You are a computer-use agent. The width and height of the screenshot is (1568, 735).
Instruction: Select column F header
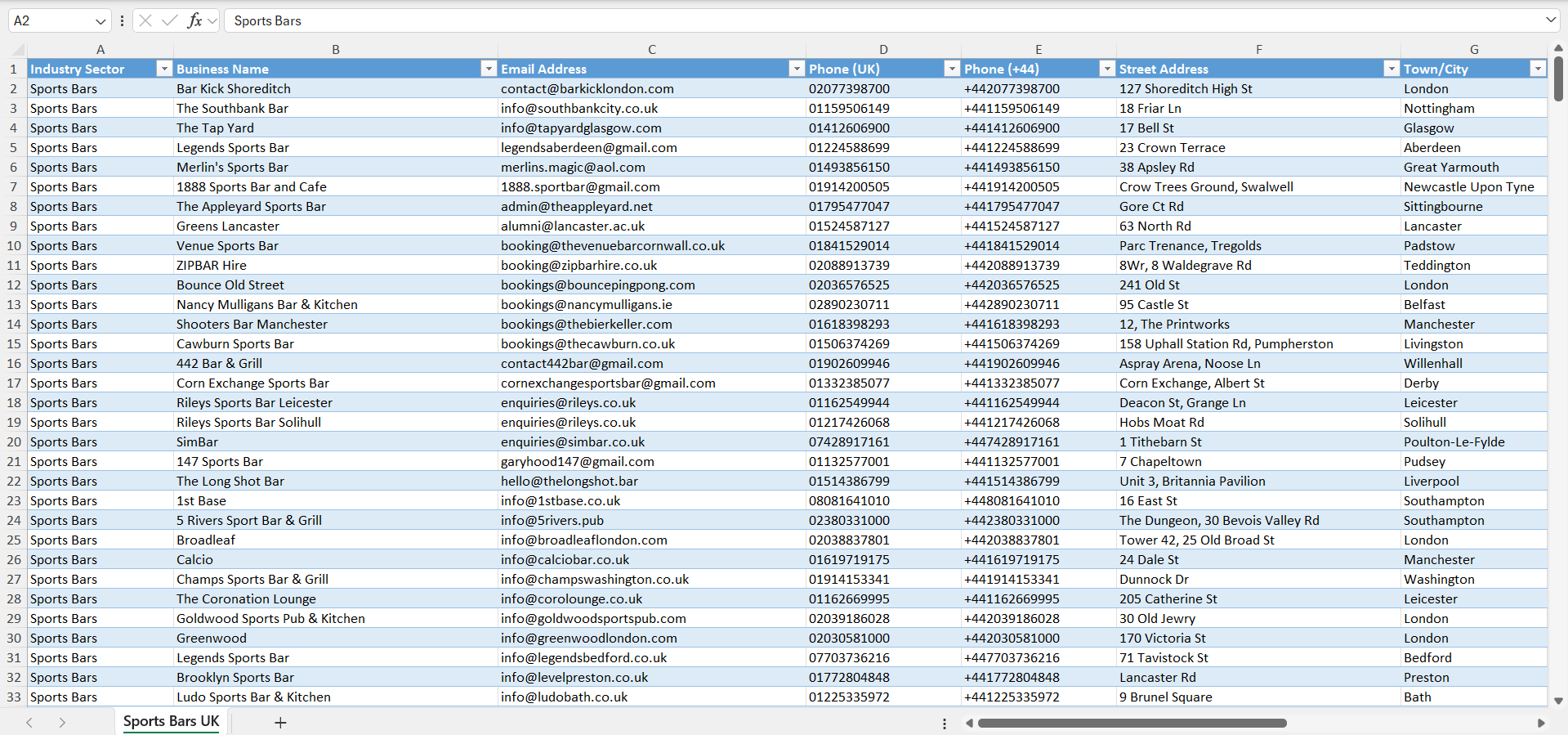click(1258, 50)
